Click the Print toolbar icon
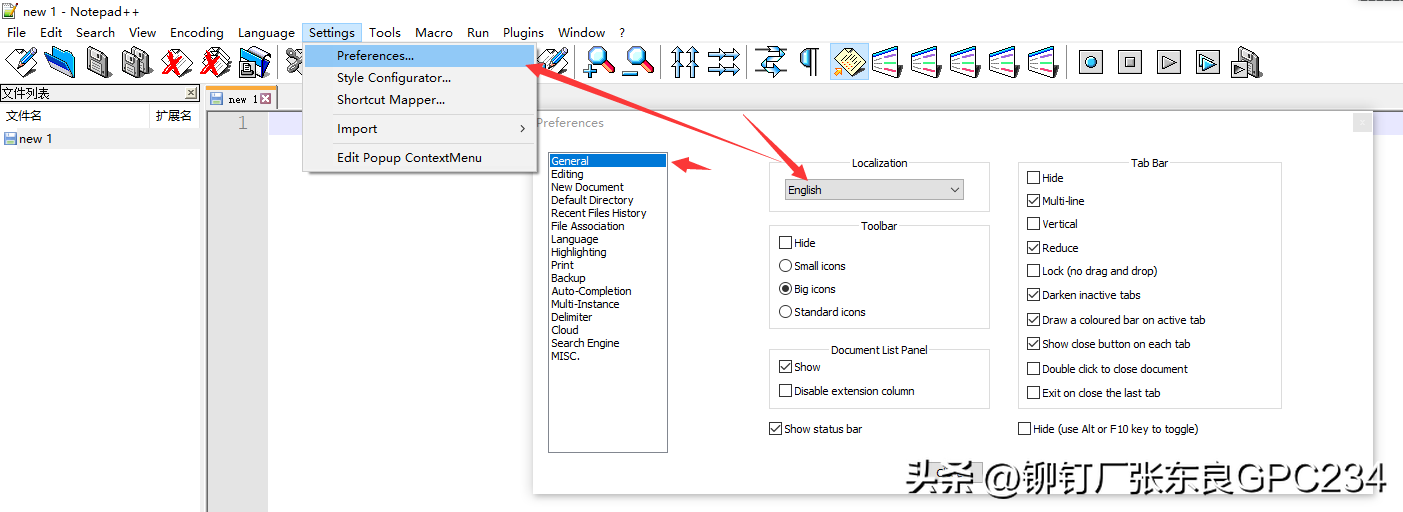This screenshot has height=512, width=1403. click(x=254, y=62)
